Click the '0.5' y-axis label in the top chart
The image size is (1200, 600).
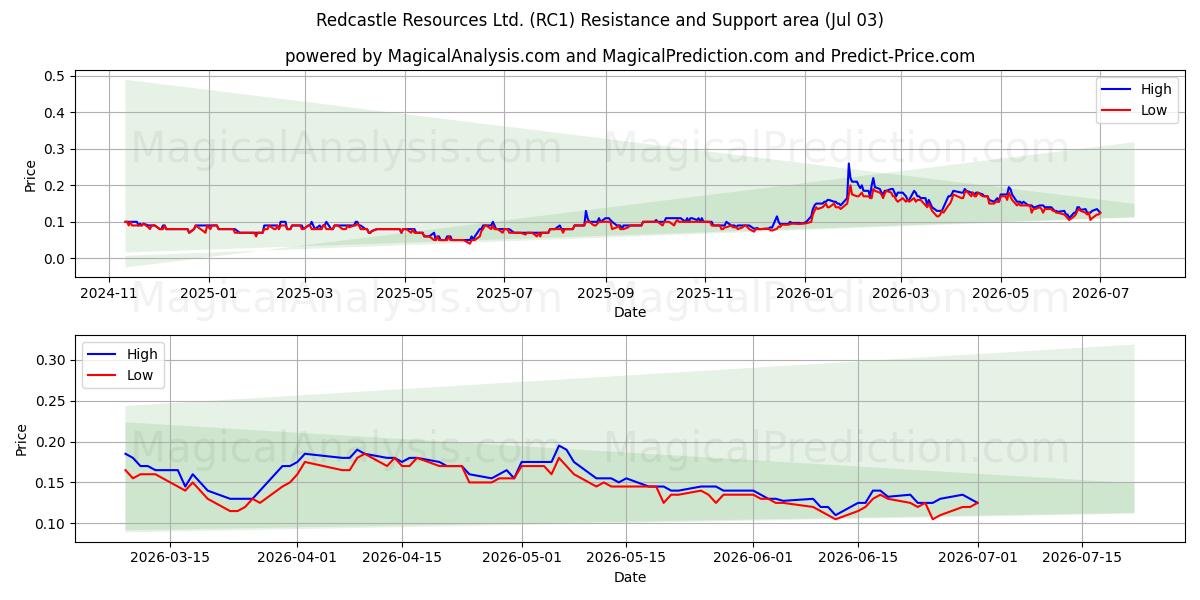55,76
